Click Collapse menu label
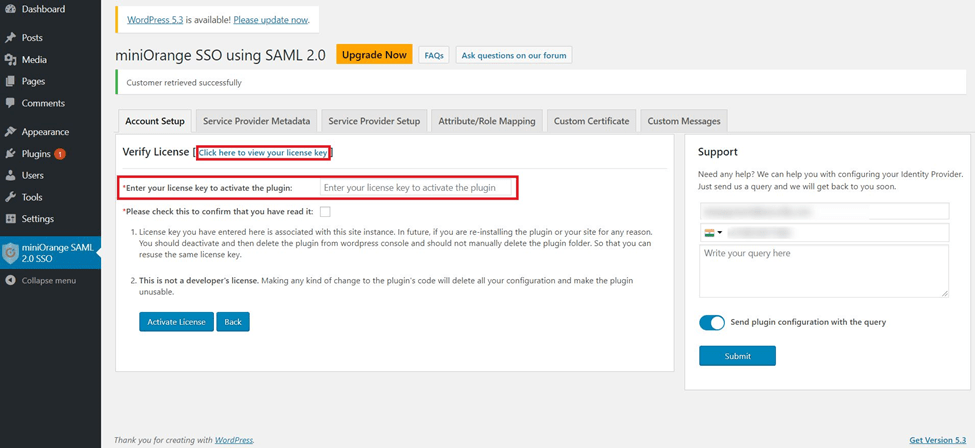The width and height of the screenshot is (975, 448). 49,281
